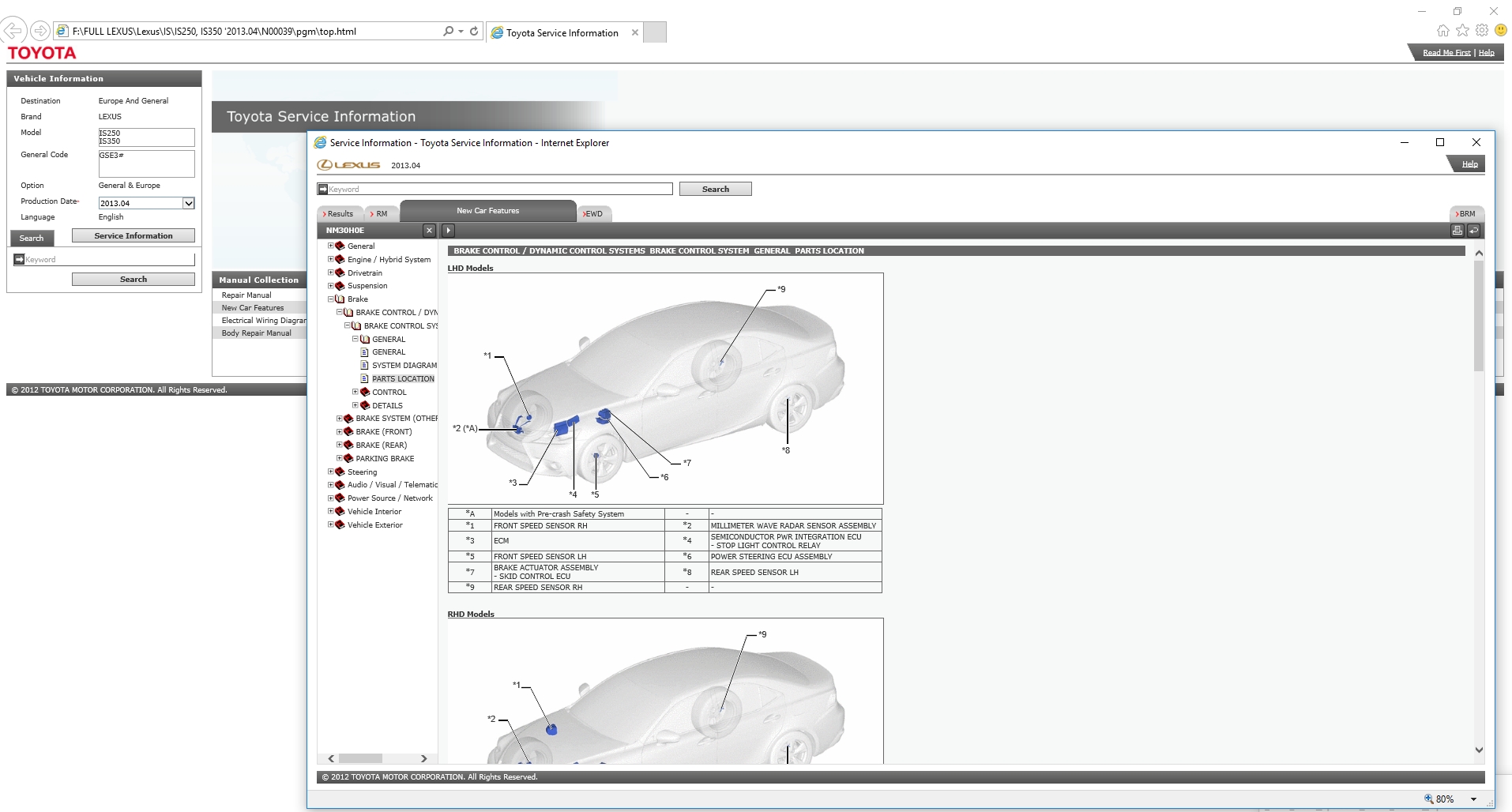Viewport: 1512px width, 812px height.
Task: Expand the CONTROL node in the tree
Action: click(355, 392)
